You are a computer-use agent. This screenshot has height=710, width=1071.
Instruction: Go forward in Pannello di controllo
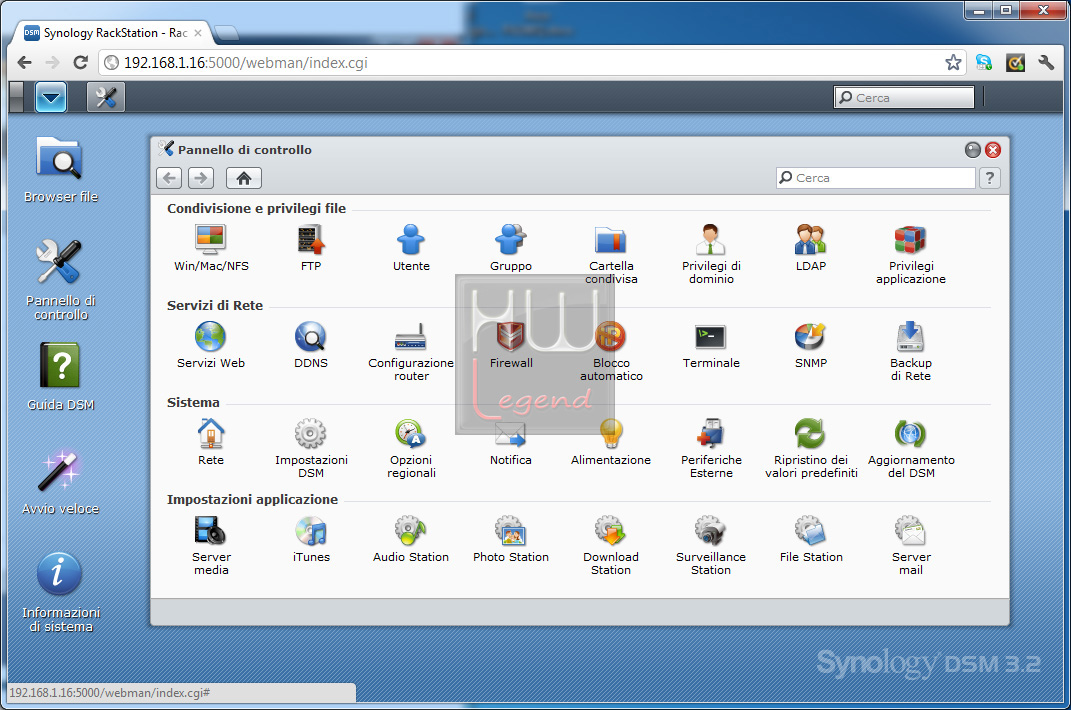[201, 178]
